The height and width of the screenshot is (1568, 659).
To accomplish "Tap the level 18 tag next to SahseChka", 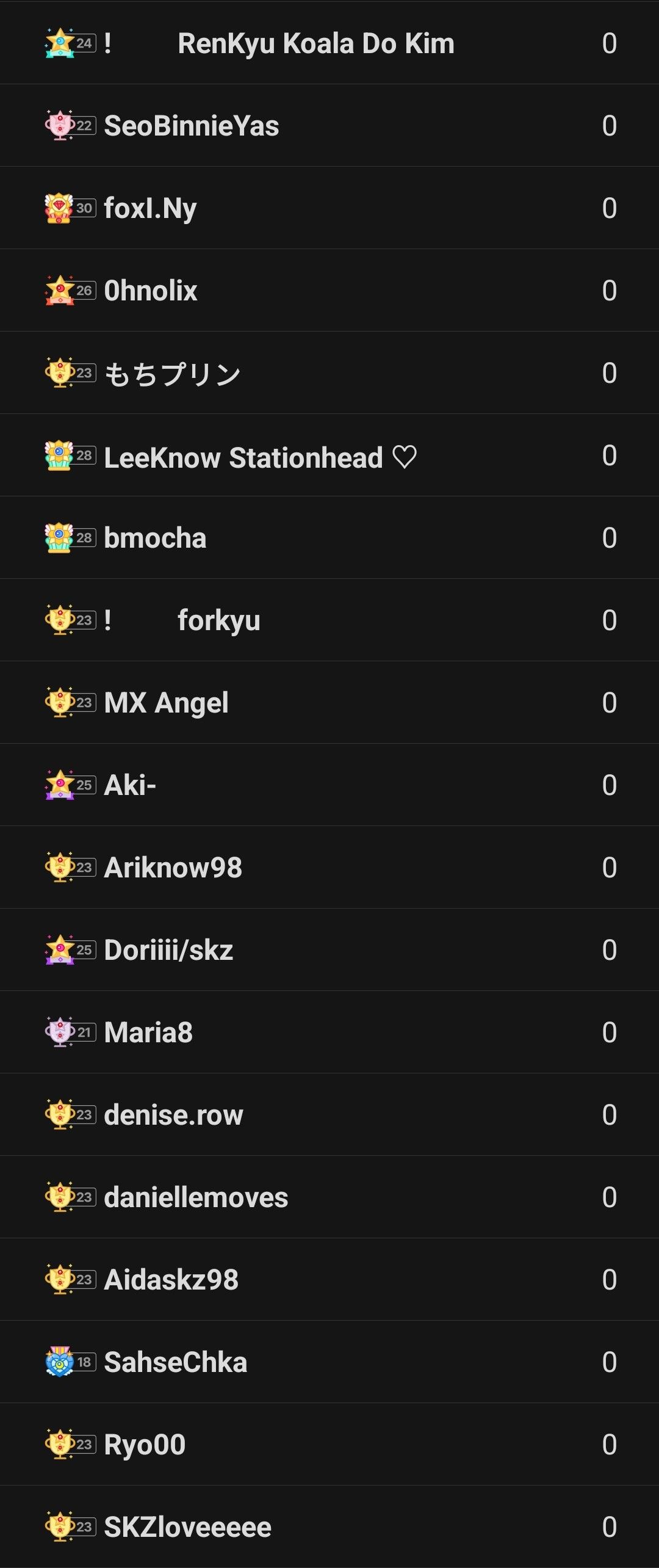I will 85,1362.
